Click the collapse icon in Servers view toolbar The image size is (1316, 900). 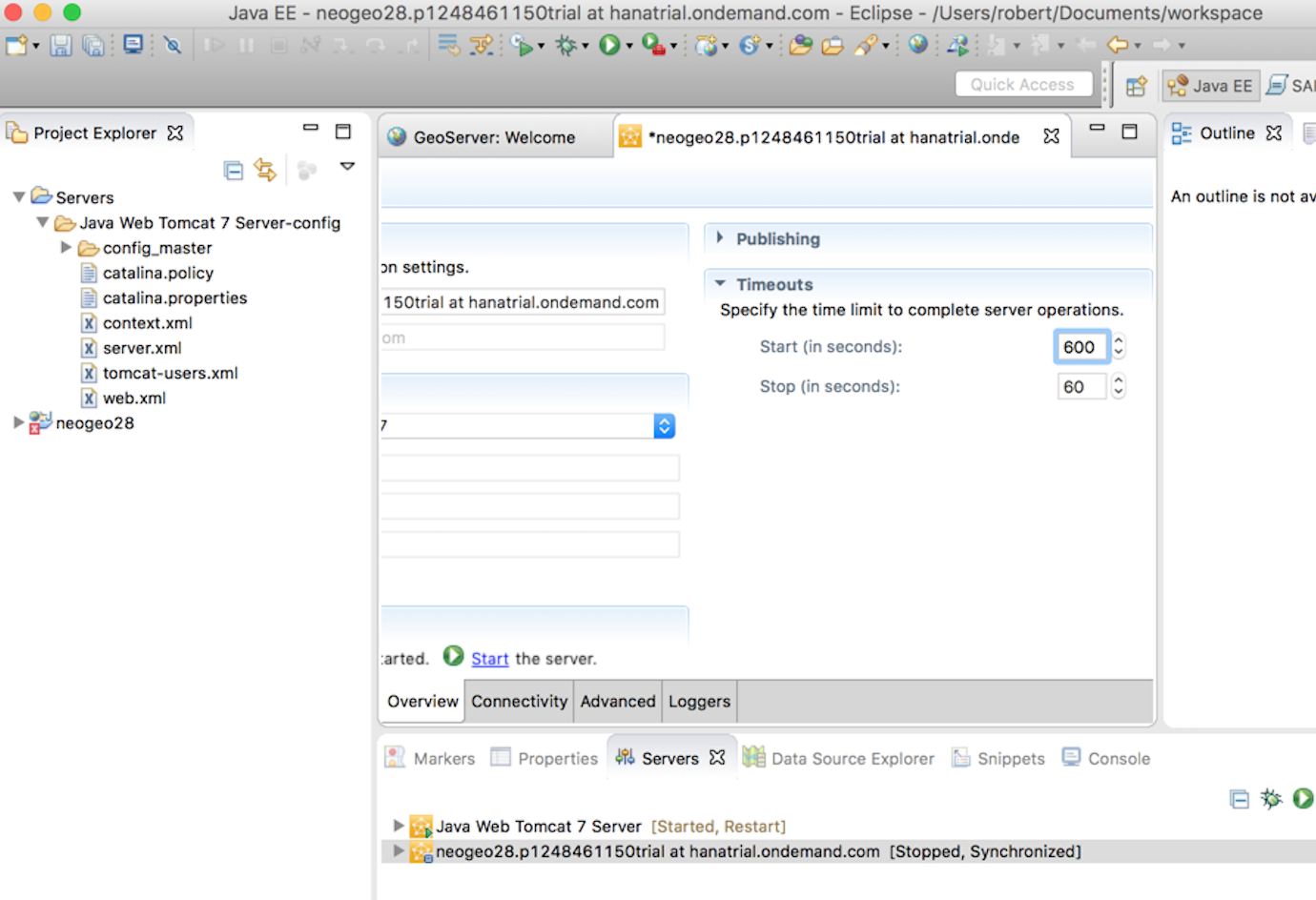[x=1240, y=799]
